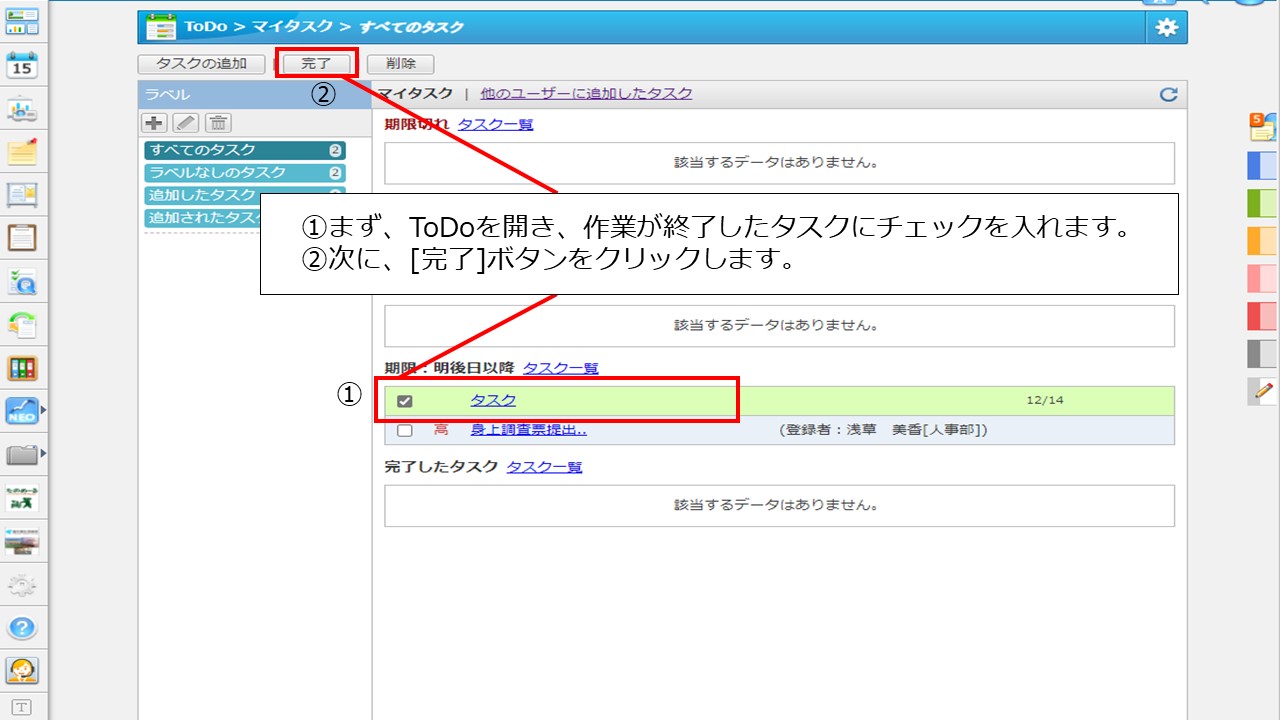
Task: Open the blue NEO chart icon
Action: (x=22, y=410)
